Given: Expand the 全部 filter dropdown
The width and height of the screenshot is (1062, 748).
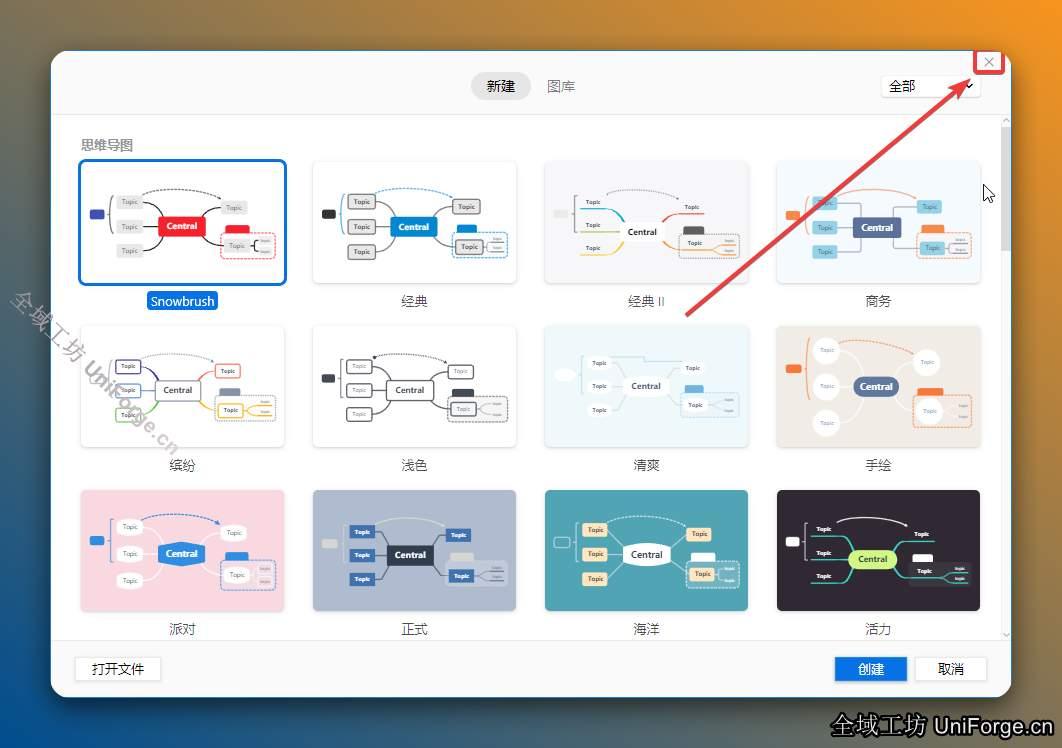Looking at the screenshot, I should 931,86.
